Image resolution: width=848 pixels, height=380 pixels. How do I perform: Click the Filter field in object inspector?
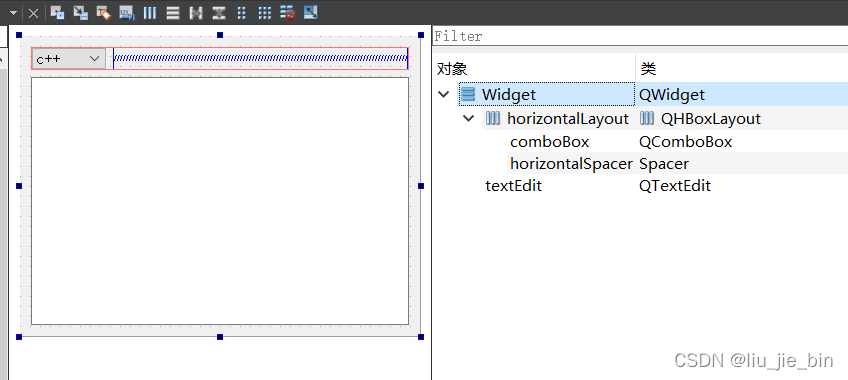click(x=640, y=36)
